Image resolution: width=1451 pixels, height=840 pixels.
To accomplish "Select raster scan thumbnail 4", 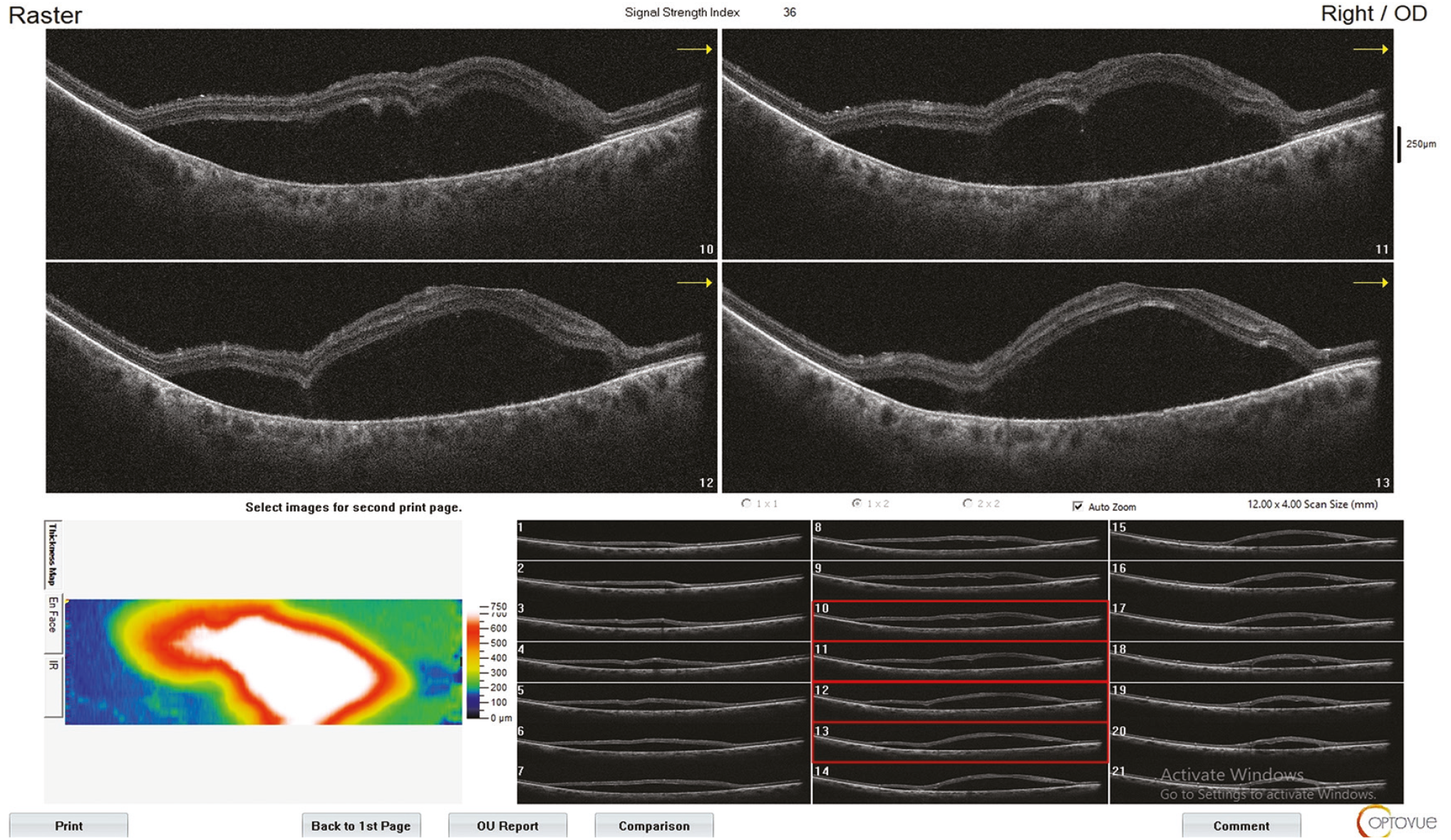I will 663,662.
